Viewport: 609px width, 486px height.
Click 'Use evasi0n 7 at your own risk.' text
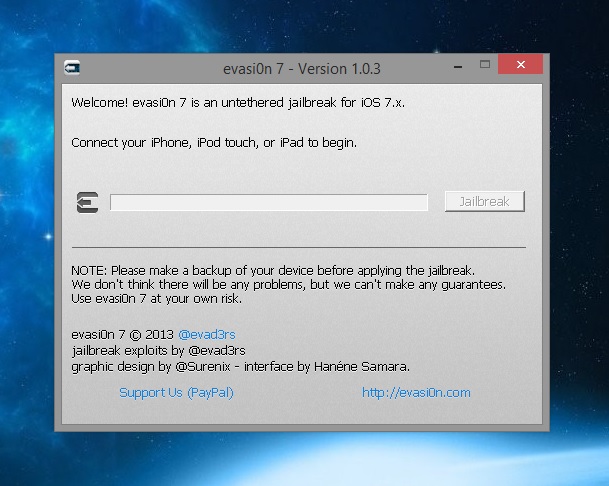157,299
